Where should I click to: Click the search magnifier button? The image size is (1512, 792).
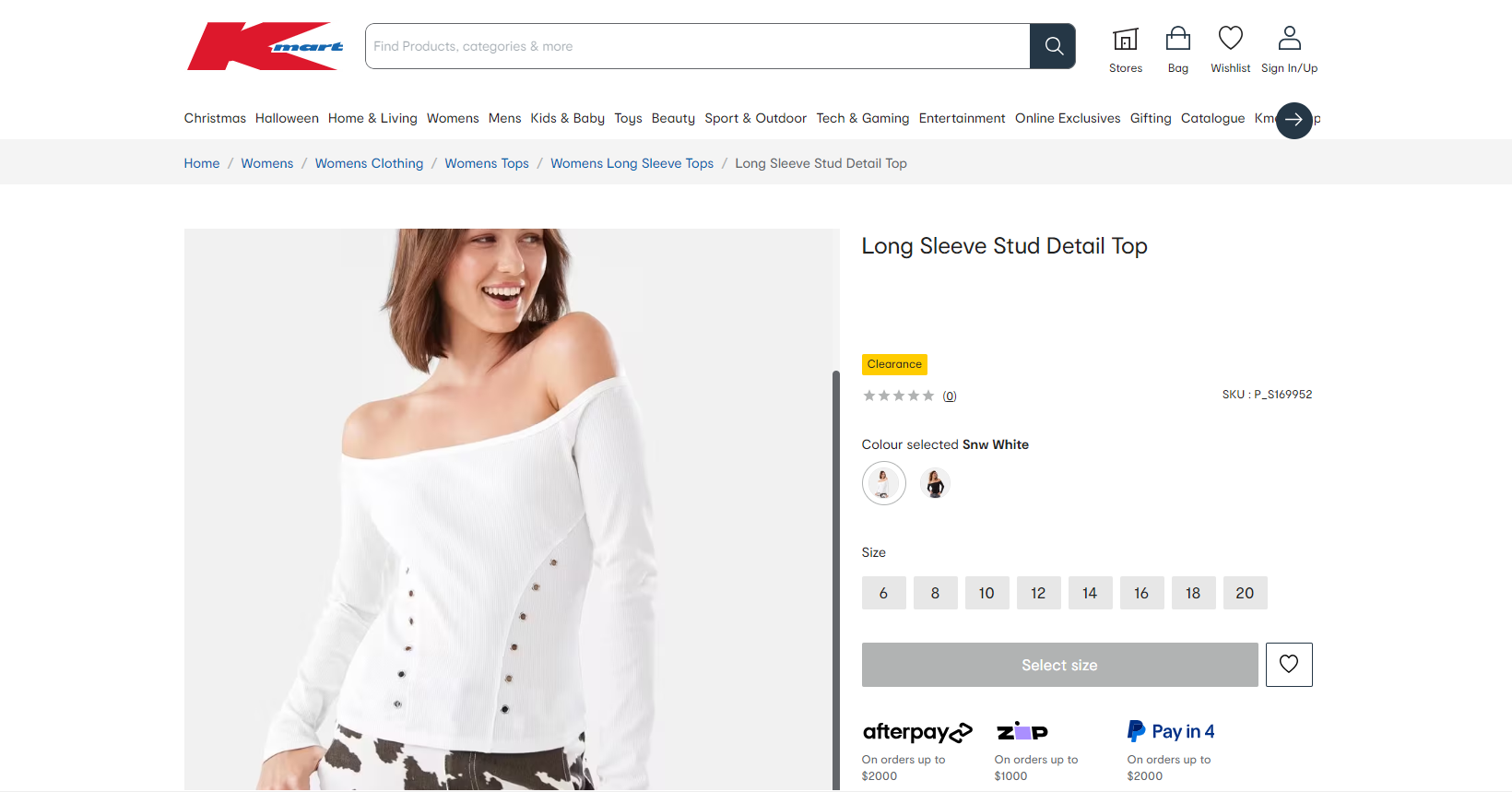click(x=1053, y=46)
